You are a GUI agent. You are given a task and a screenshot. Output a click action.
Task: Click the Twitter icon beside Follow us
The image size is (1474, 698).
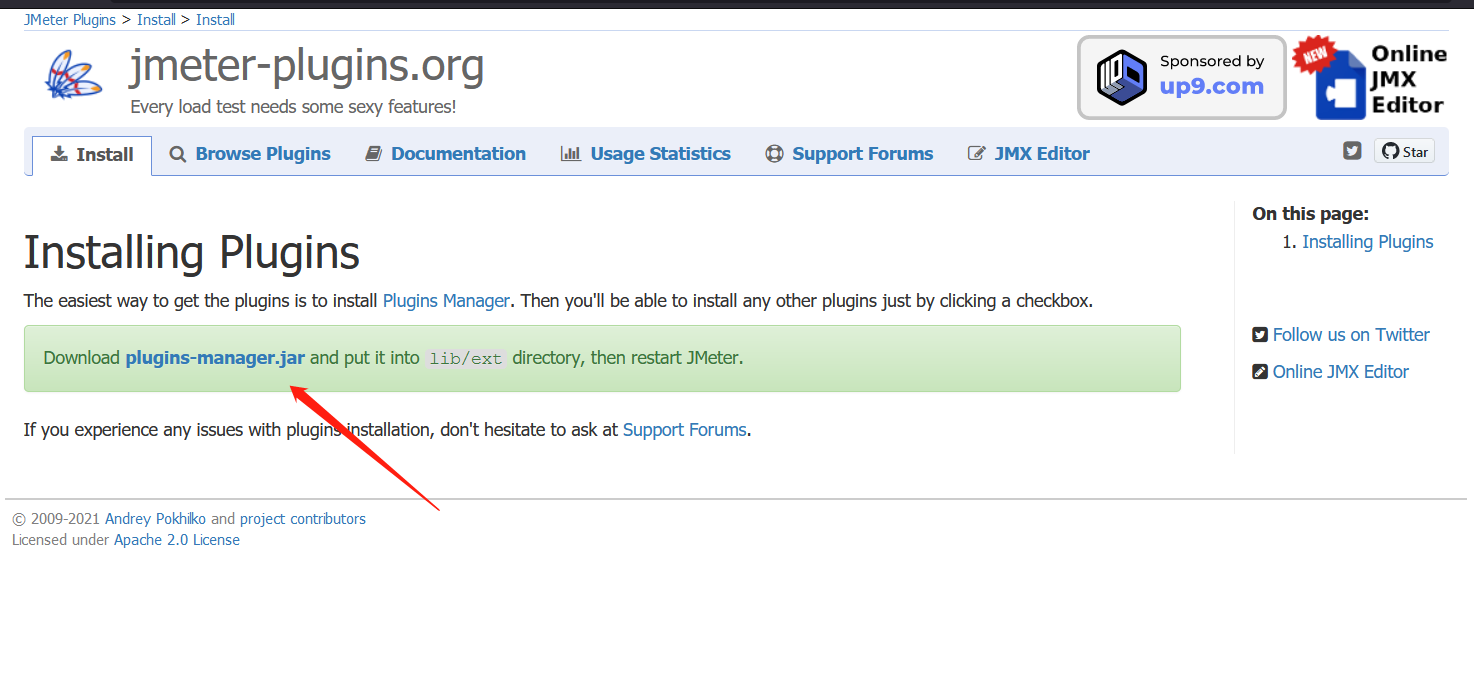coord(1260,335)
